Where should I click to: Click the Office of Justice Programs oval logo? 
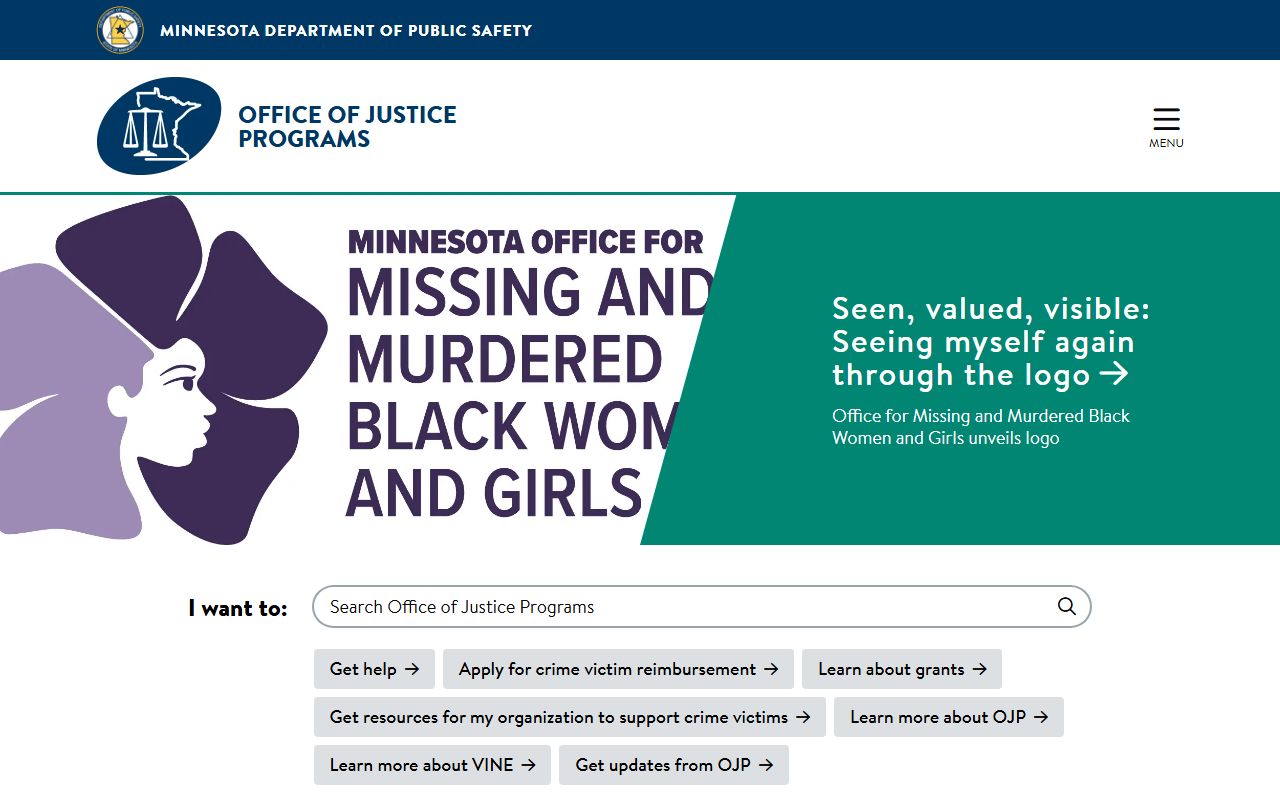coord(159,126)
